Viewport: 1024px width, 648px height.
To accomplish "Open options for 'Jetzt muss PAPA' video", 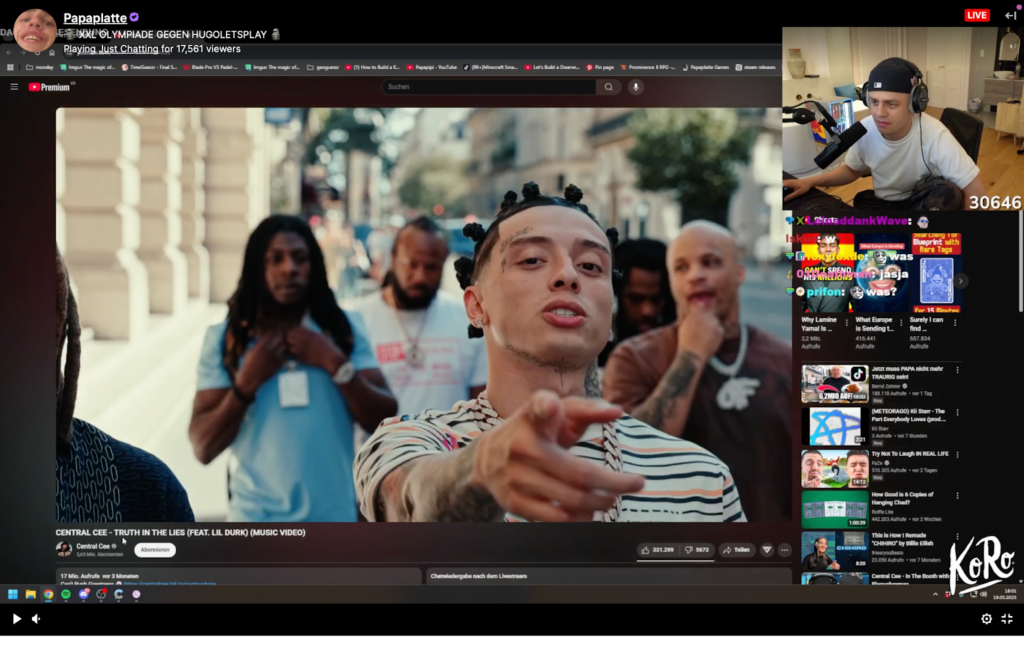I will pyautogui.click(x=957, y=370).
